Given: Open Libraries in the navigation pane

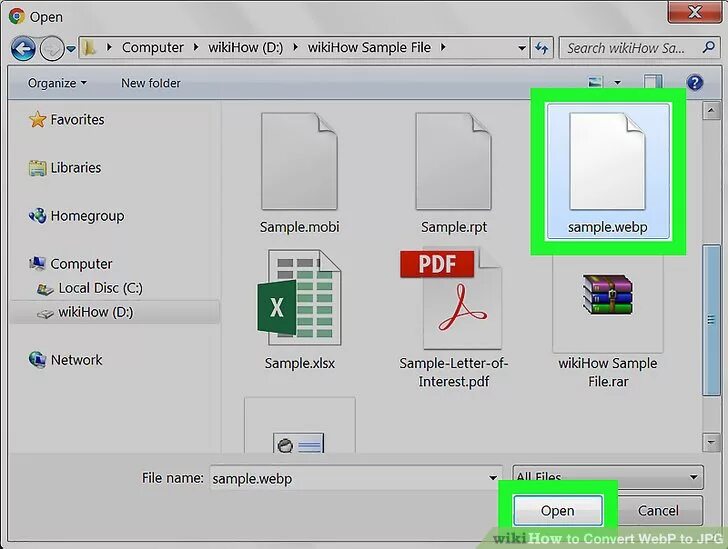Looking at the screenshot, I should click(x=76, y=167).
